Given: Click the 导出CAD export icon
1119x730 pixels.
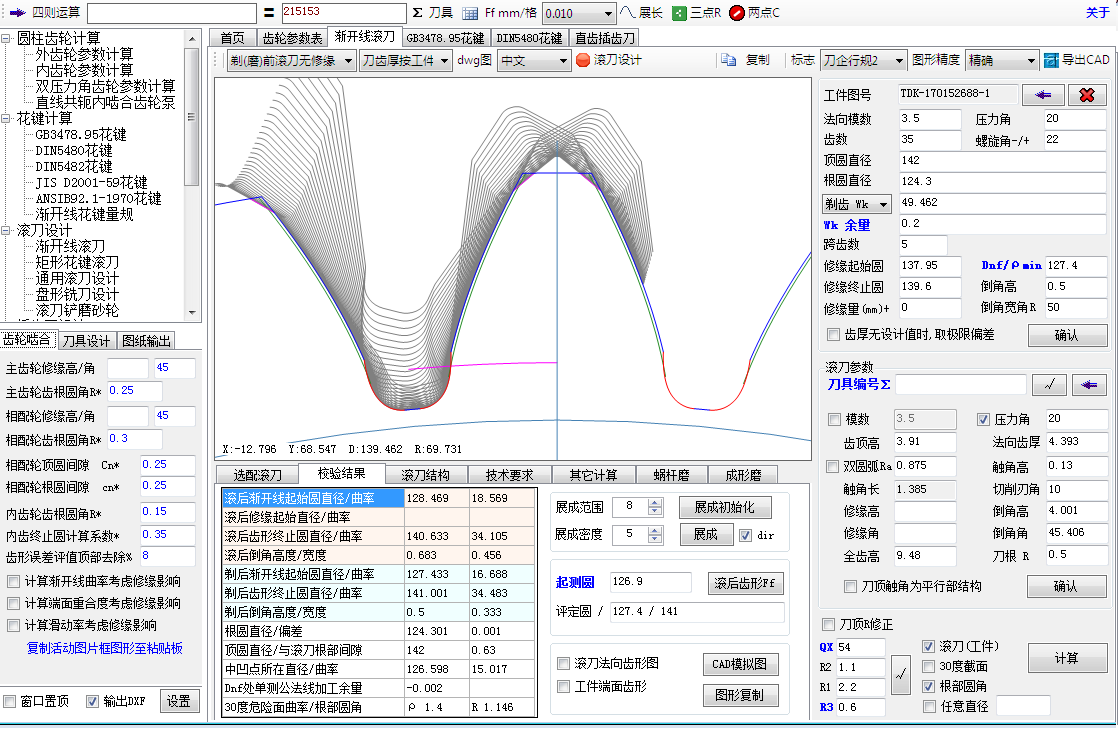Looking at the screenshot, I should coord(1051,61).
